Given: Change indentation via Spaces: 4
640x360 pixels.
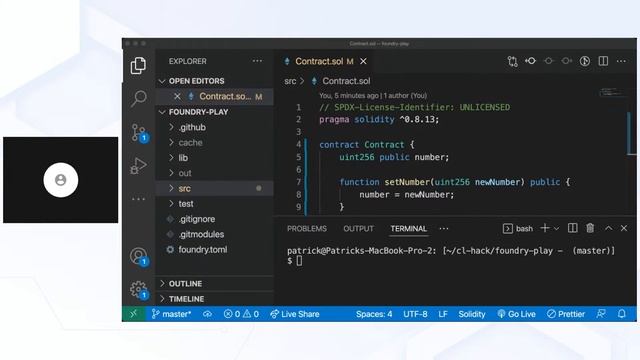Looking at the screenshot, I should (374, 314).
